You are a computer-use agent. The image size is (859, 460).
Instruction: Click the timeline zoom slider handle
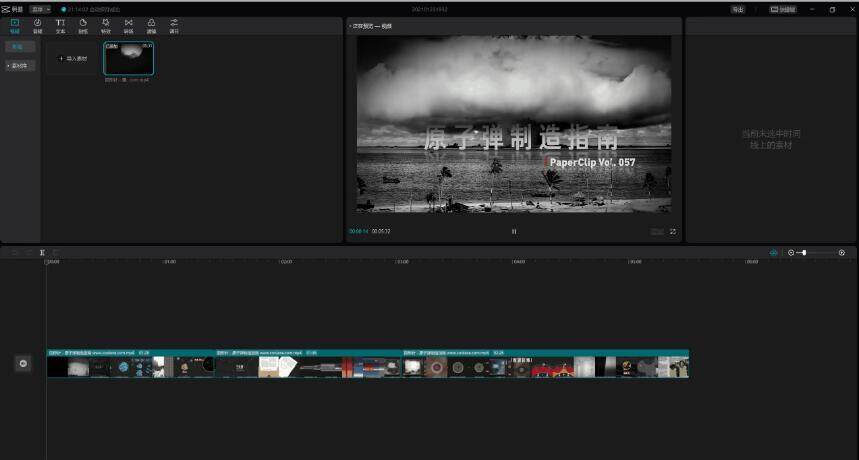[804, 252]
